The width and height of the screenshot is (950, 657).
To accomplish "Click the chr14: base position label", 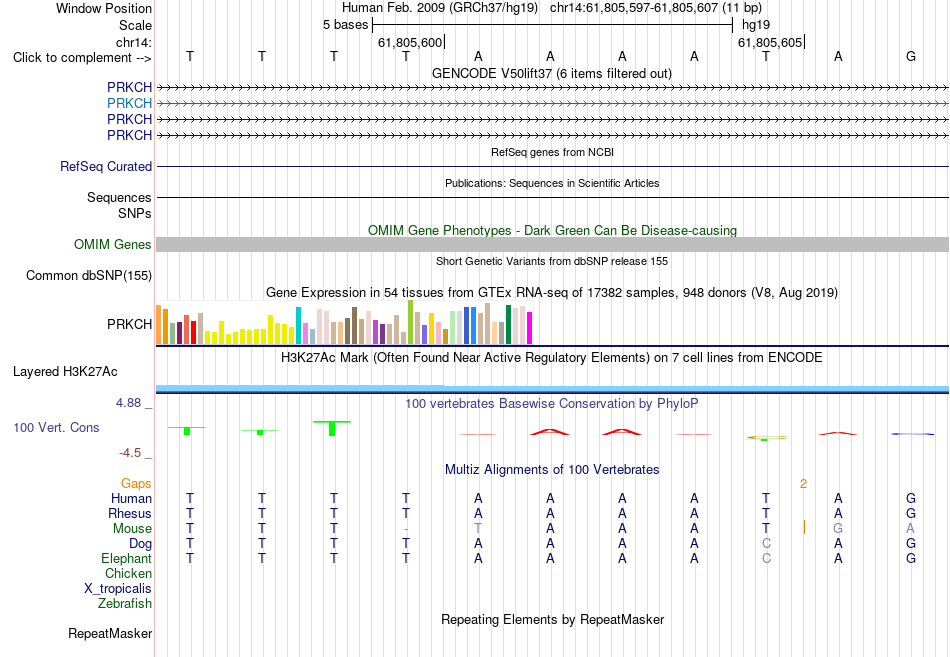I will 134,42.
